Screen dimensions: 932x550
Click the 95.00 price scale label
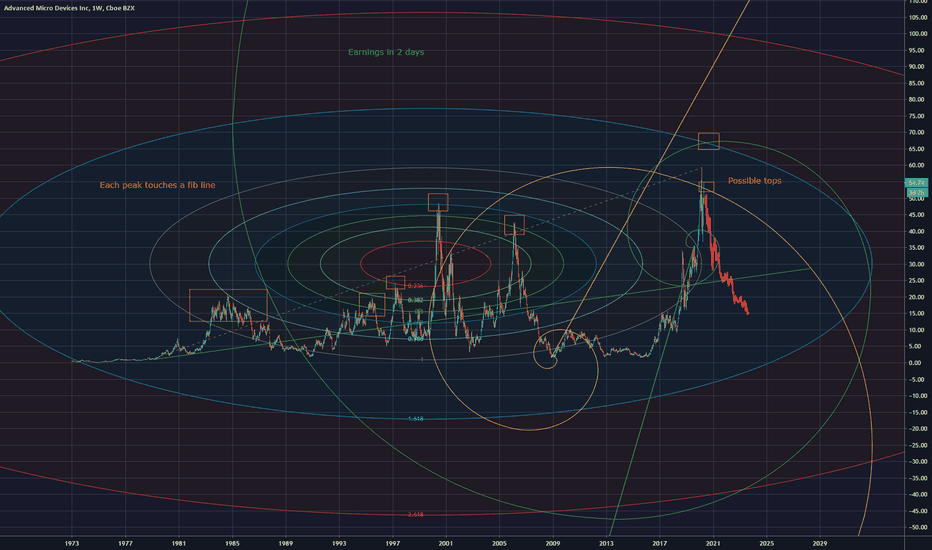(918, 51)
